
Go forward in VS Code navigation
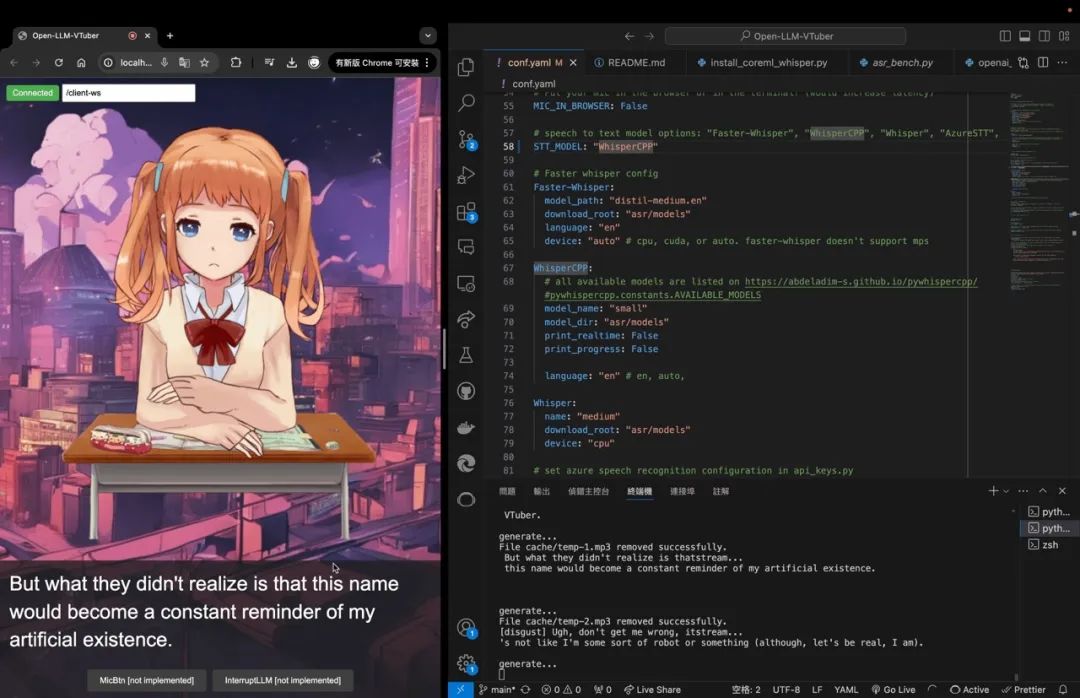649,36
